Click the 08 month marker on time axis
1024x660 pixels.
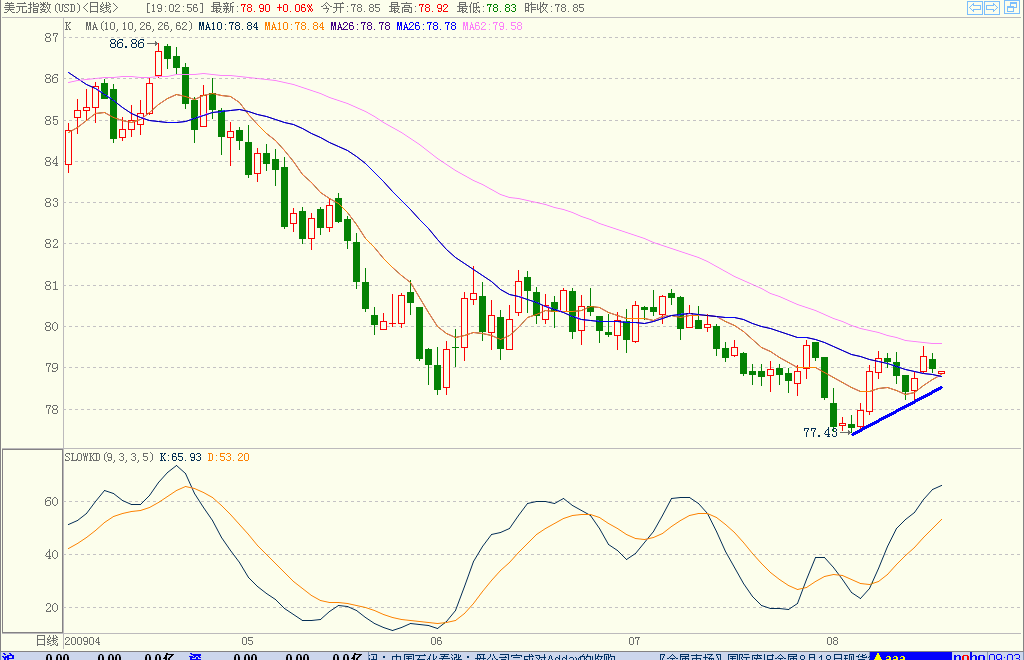coord(832,641)
